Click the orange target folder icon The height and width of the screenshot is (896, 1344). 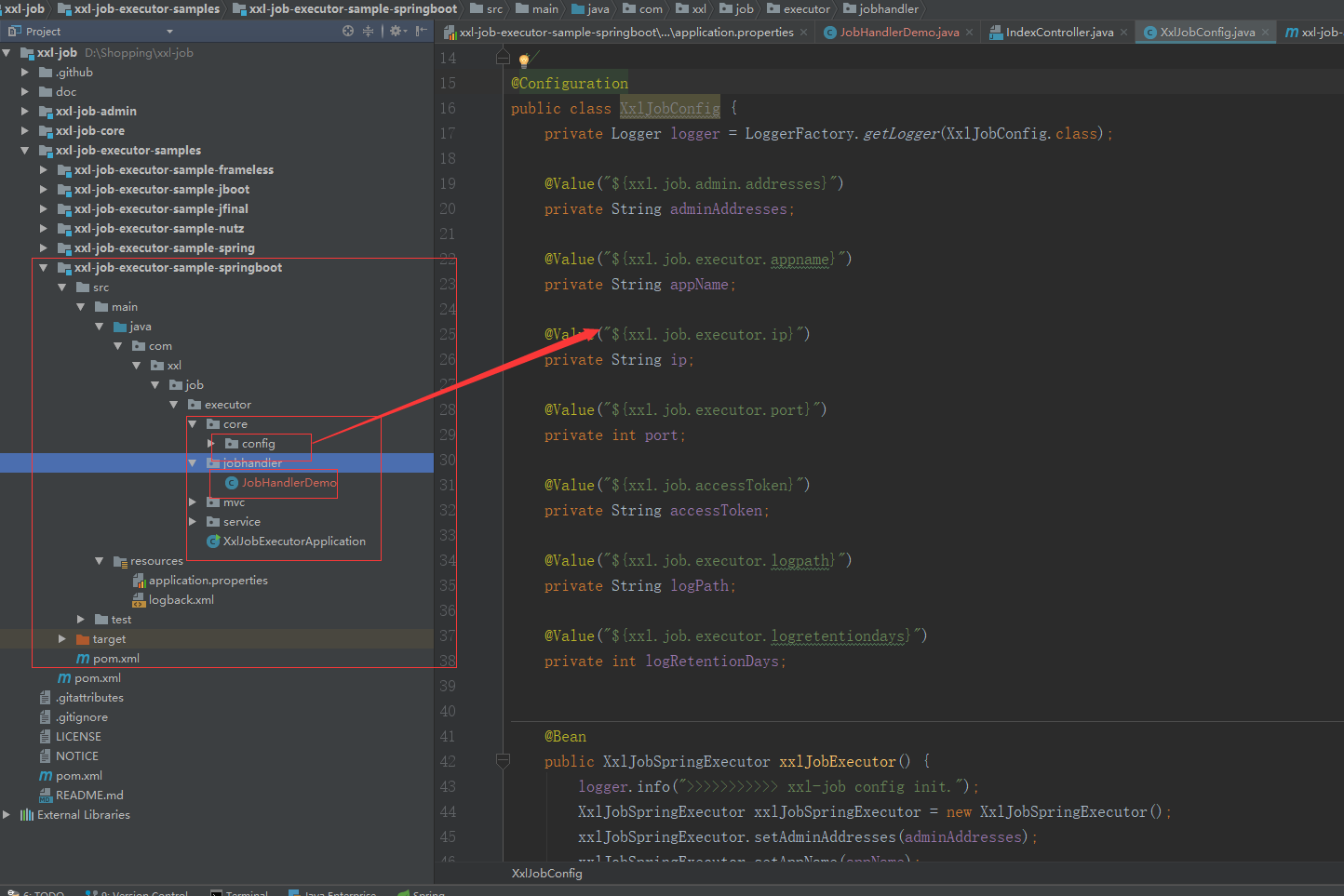point(83,639)
